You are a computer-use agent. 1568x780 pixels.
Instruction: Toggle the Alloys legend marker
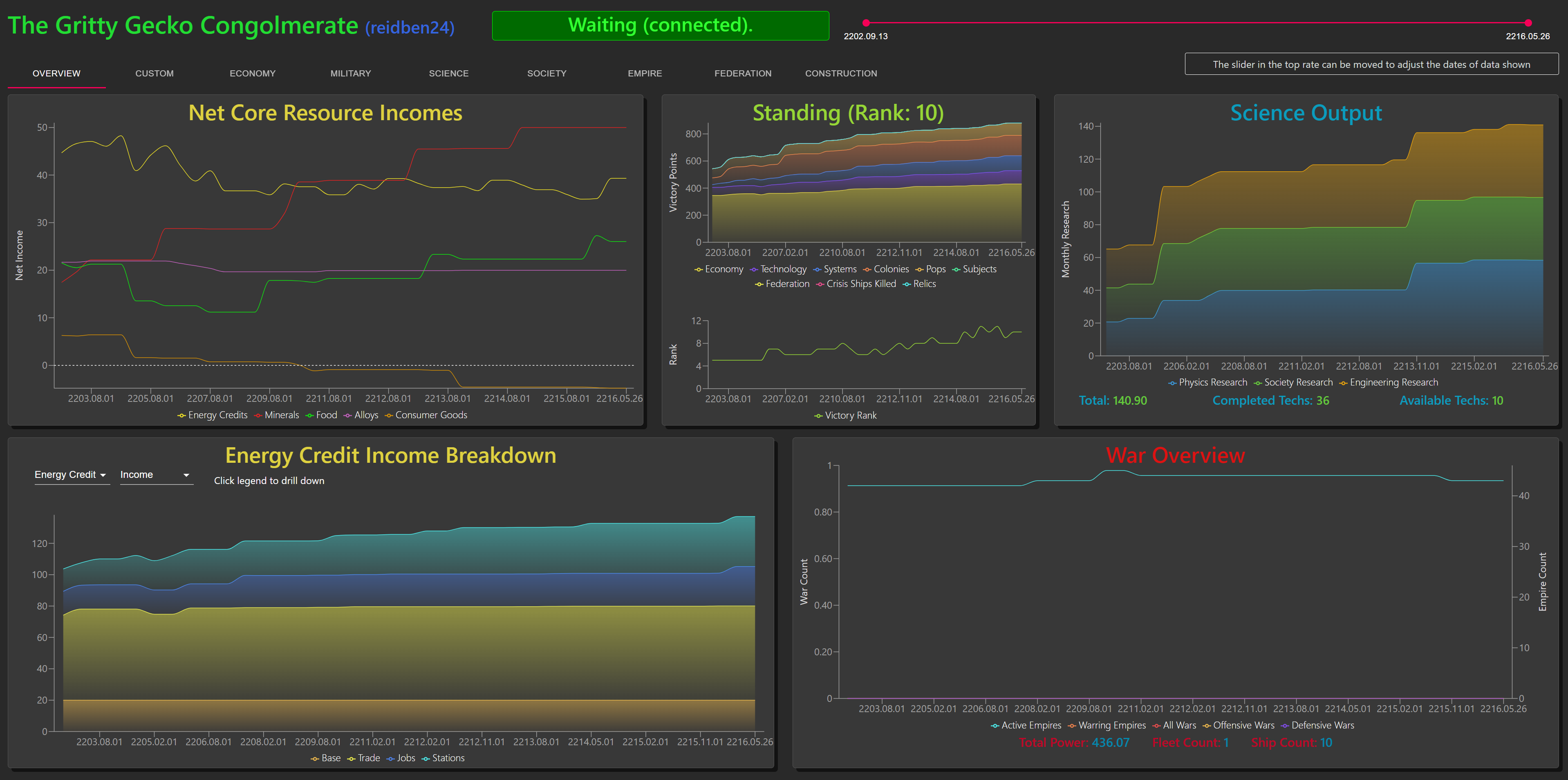click(347, 415)
